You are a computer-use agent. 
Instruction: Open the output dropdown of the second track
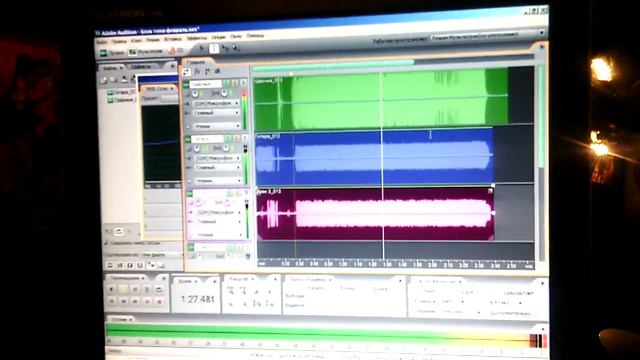218,167
